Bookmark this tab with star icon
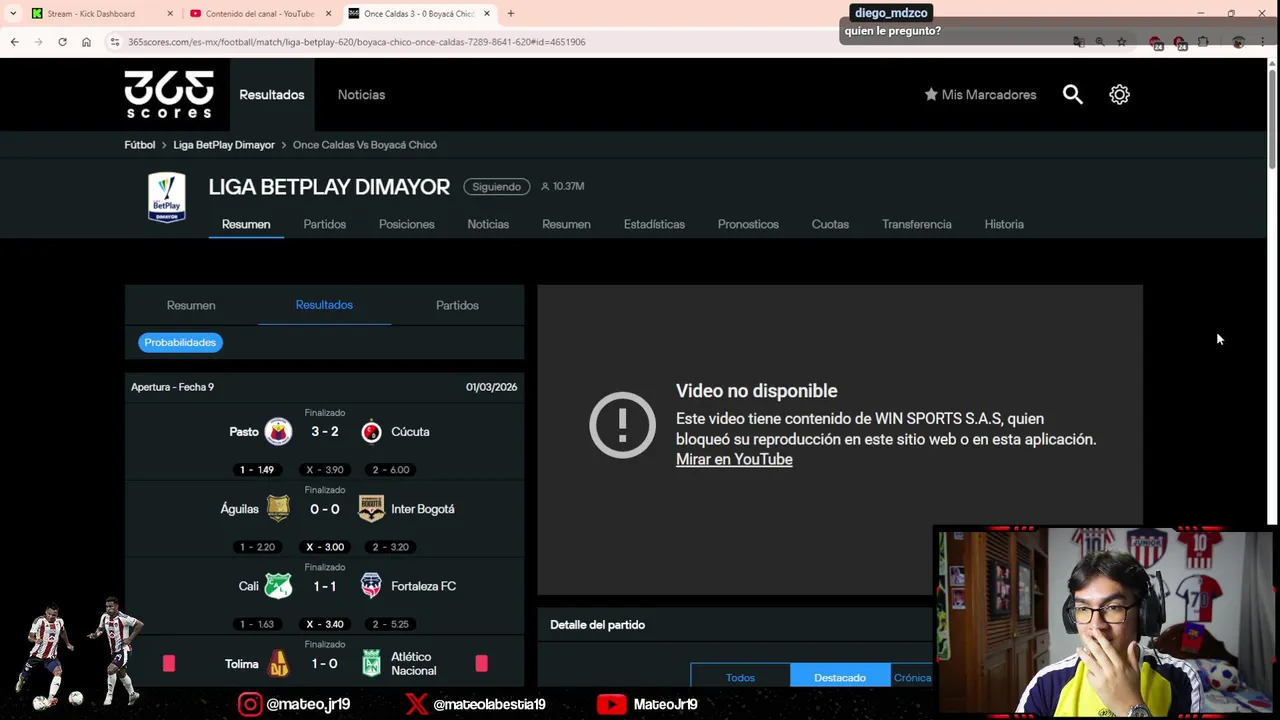The width and height of the screenshot is (1280, 720). pyautogui.click(x=1122, y=42)
